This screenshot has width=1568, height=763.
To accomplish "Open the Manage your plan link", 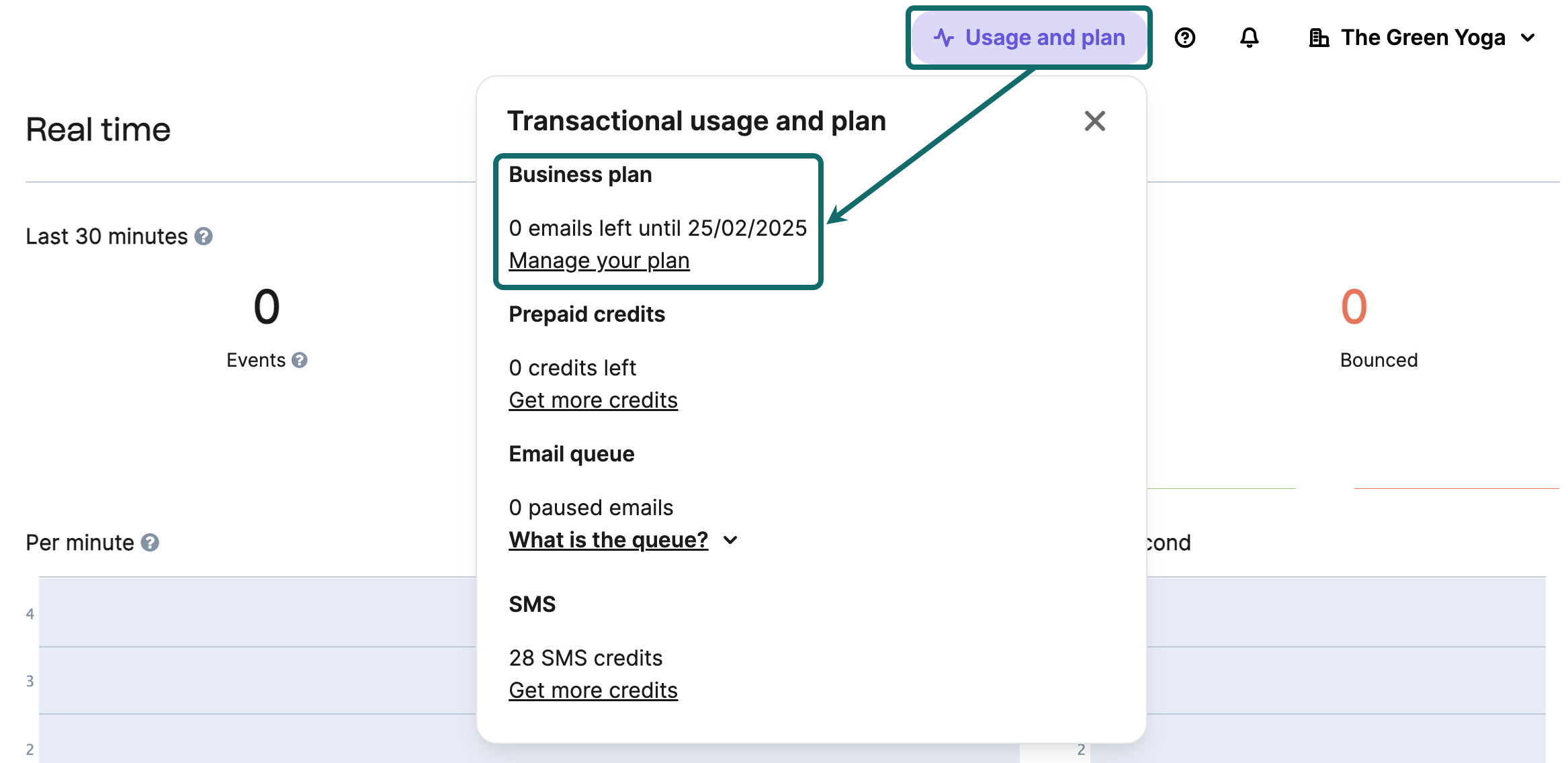I will click(599, 261).
